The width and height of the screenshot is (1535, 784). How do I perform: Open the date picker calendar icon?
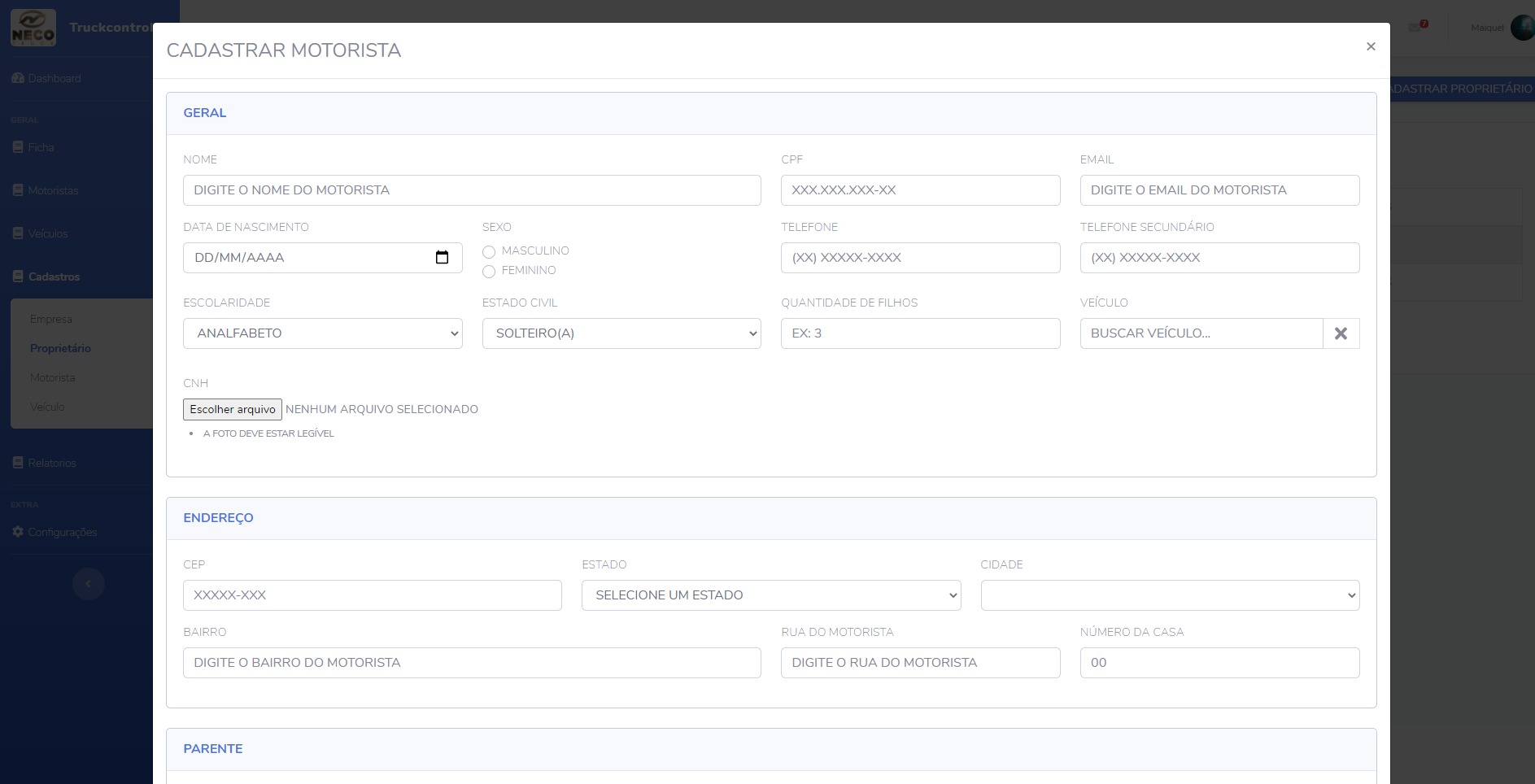[442, 258]
